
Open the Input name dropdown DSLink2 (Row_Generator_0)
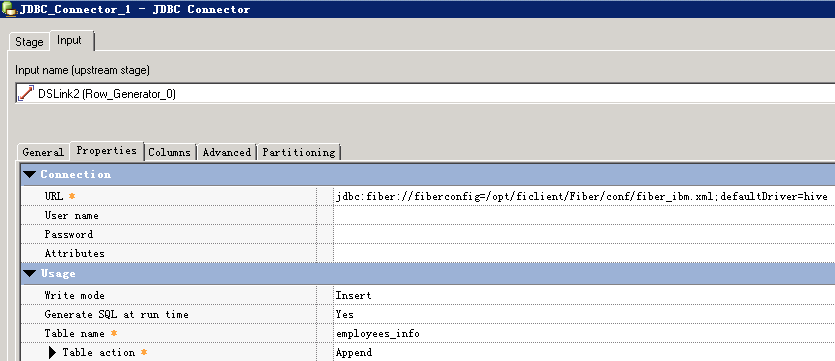pyautogui.click(x=425, y=94)
